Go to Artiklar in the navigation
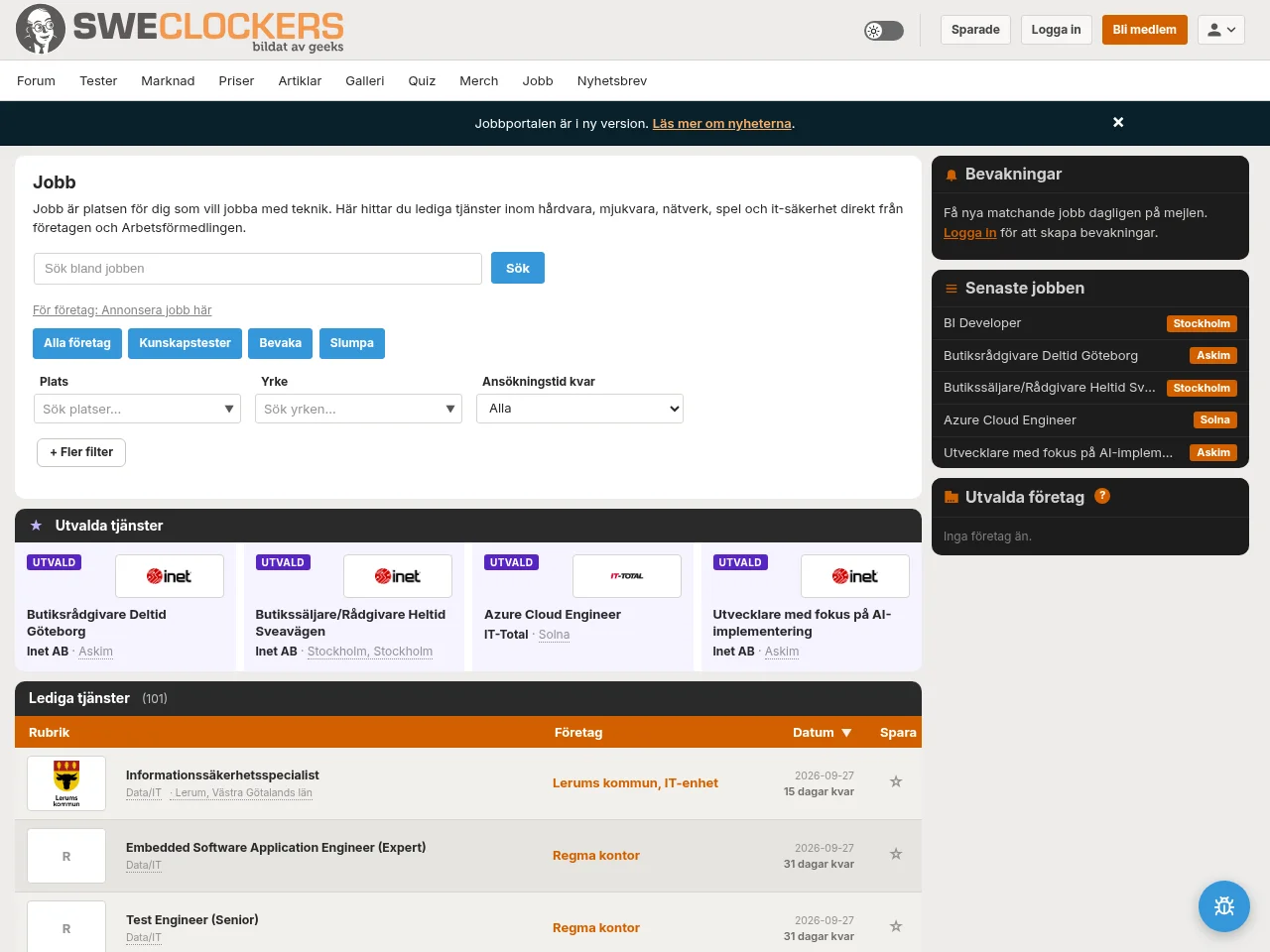The width and height of the screenshot is (1270, 952). pyautogui.click(x=300, y=80)
